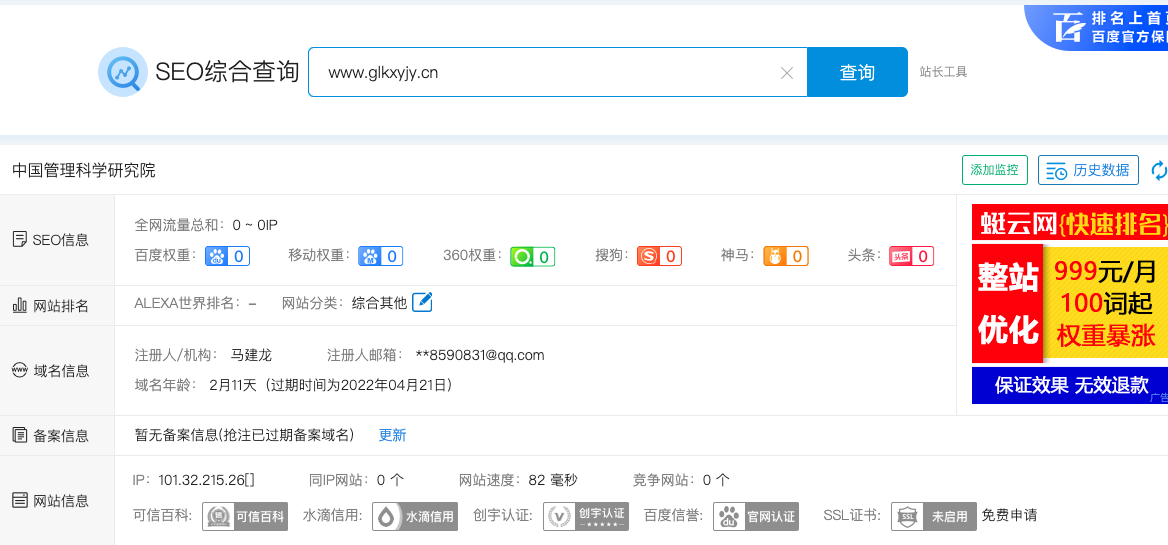The image size is (1168, 545).
Task: Click the 查询 search button
Action: [x=857, y=72]
